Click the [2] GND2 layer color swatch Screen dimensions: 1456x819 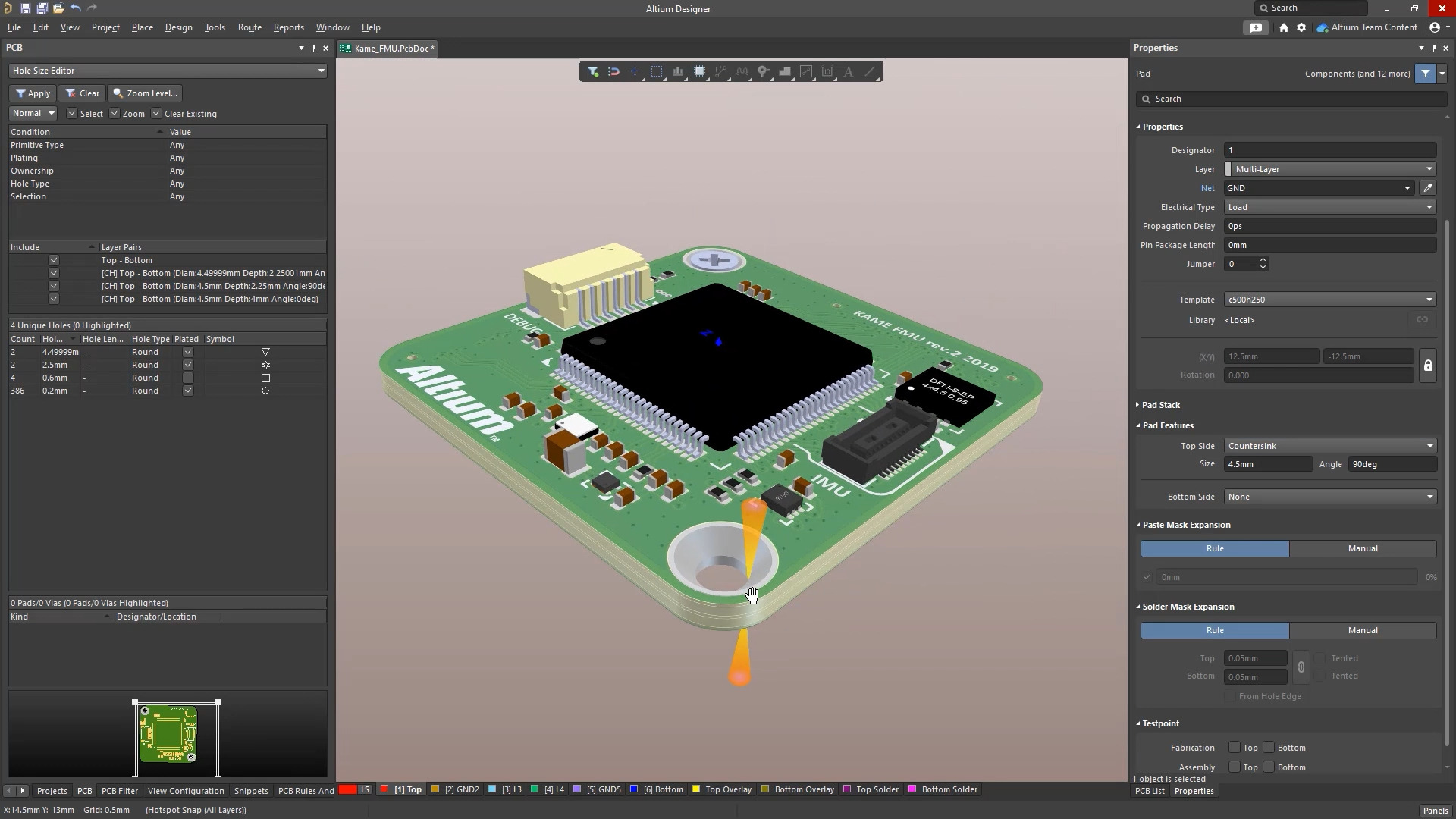click(x=435, y=789)
